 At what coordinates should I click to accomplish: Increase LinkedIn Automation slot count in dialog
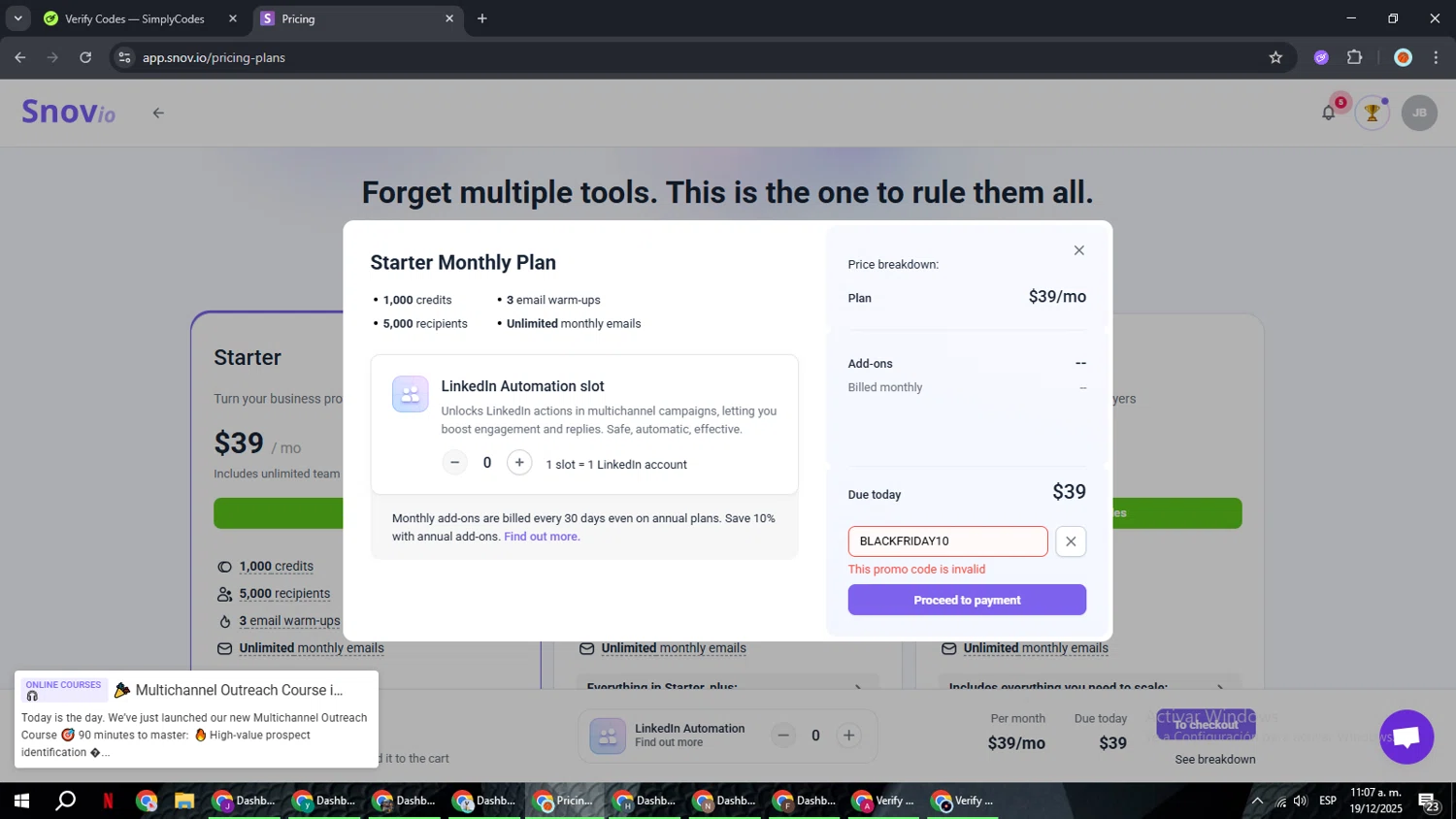pos(519,463)
